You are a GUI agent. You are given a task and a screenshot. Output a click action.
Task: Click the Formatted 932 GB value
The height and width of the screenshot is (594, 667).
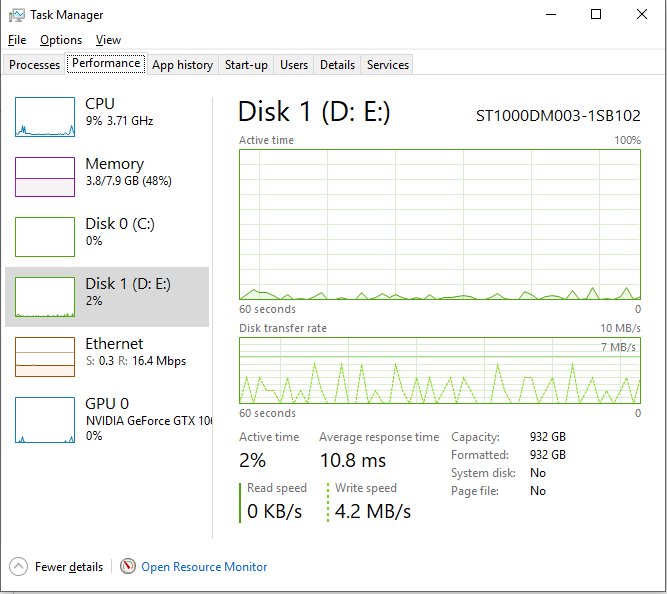548,455
